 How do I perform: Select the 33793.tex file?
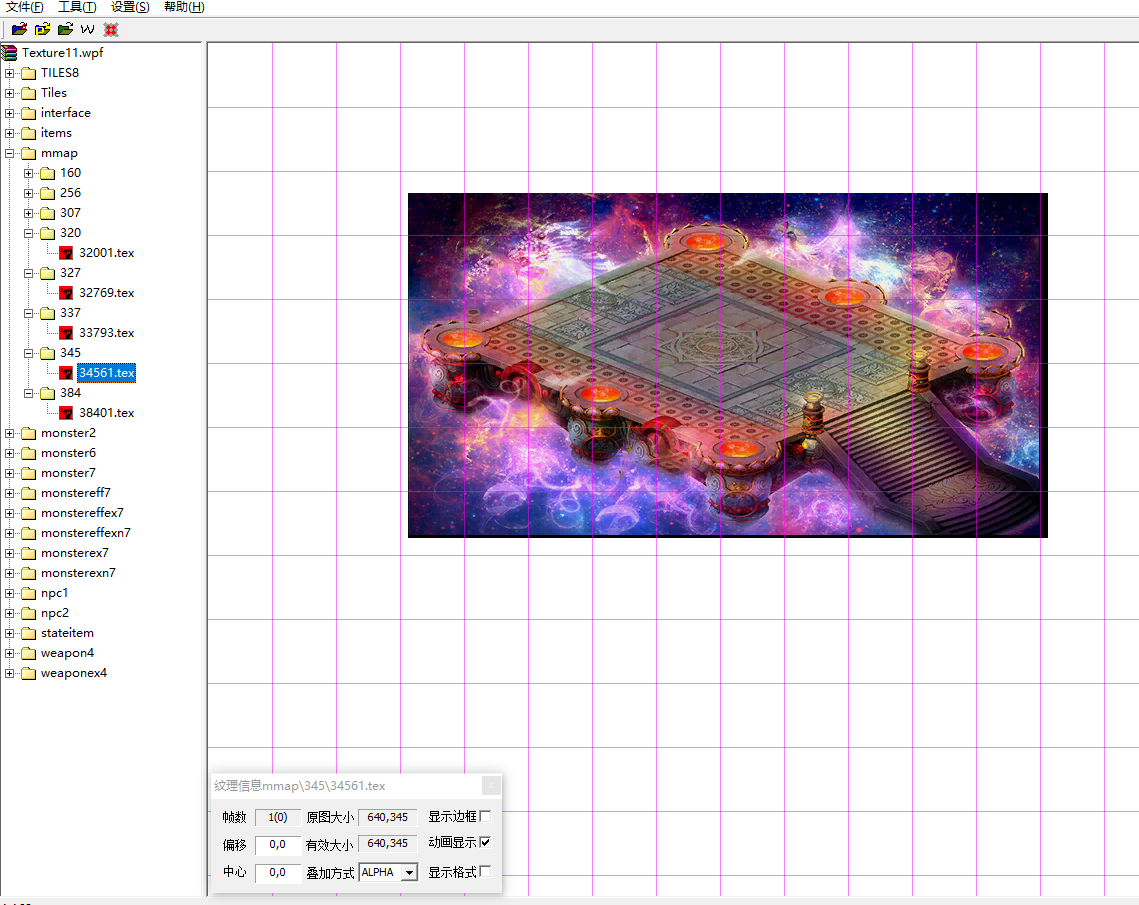coord(106,333)
